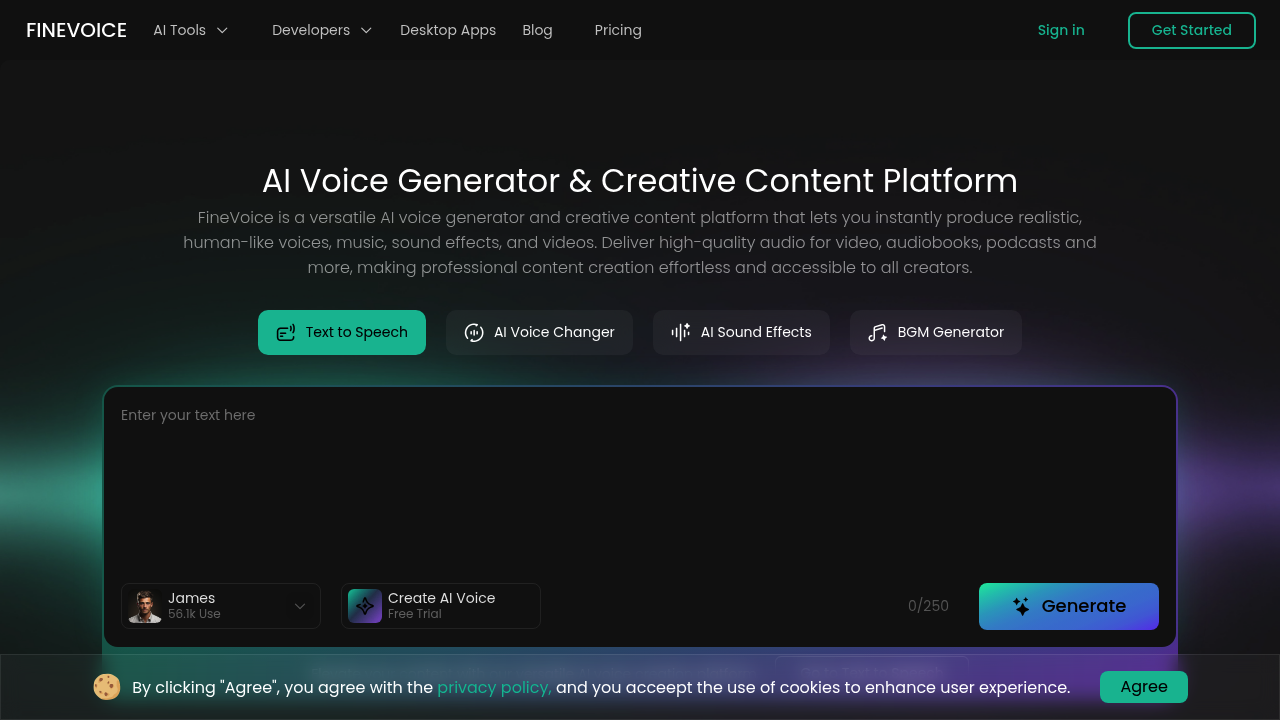Agree to the cookie policy

(1143, 687)
